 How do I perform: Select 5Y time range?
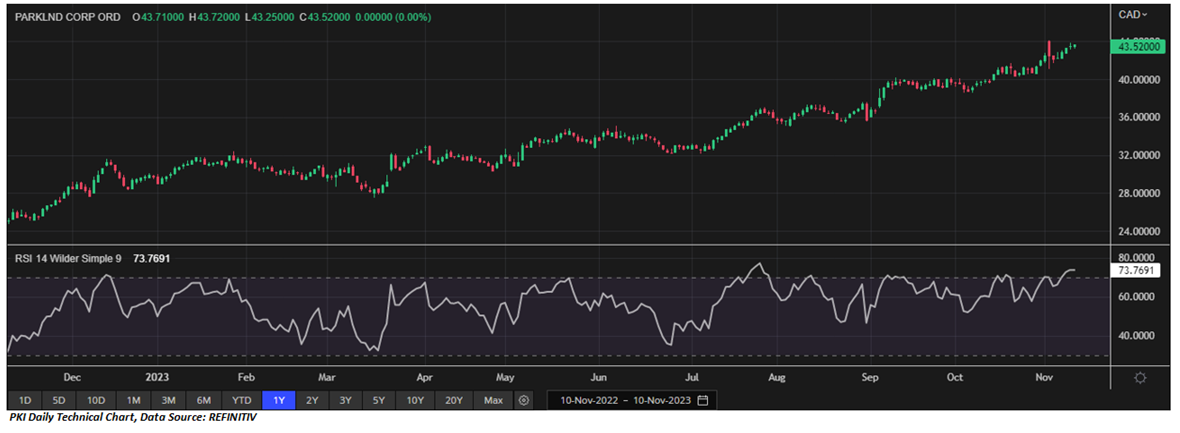378,400
